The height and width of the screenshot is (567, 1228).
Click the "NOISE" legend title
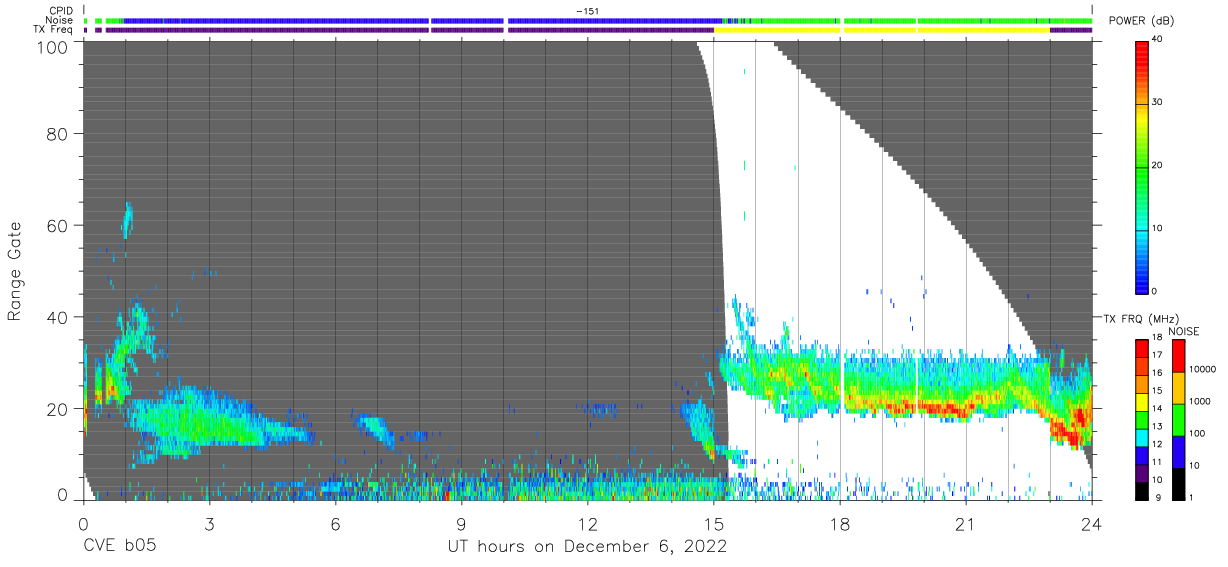[1183, 331]
